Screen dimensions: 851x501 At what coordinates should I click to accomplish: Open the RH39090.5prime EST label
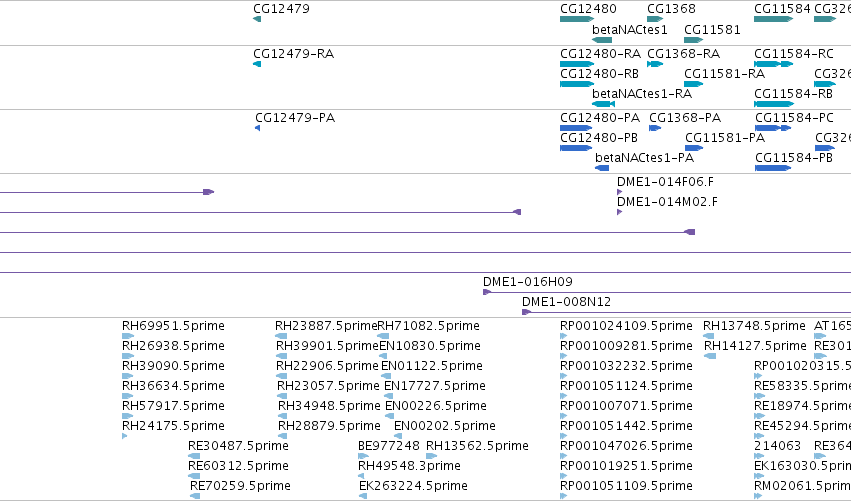(173, 366)
